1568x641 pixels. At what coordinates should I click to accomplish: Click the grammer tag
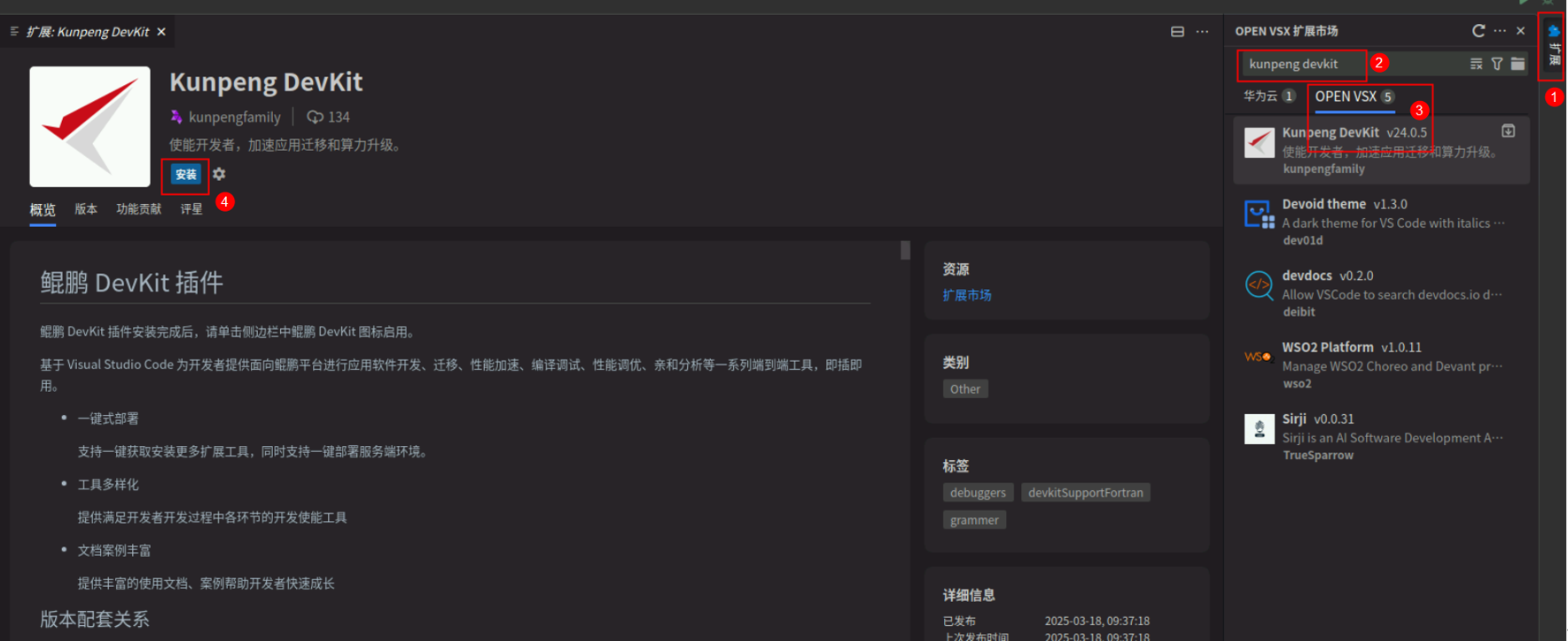[974, 520]
